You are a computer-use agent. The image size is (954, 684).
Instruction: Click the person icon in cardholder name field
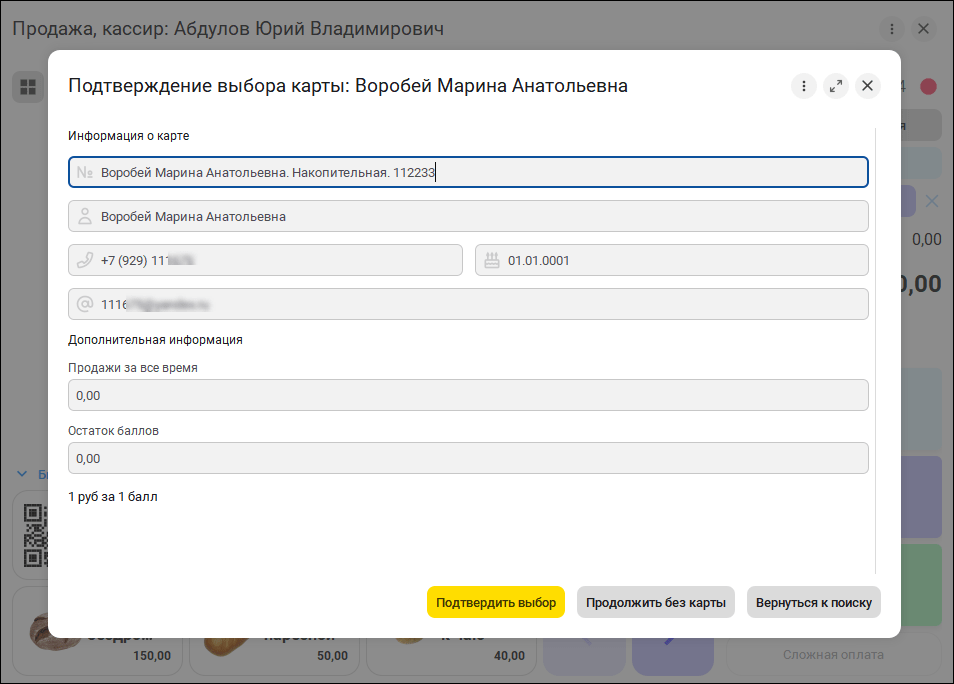pyautogui.click(x=85, y=216)
